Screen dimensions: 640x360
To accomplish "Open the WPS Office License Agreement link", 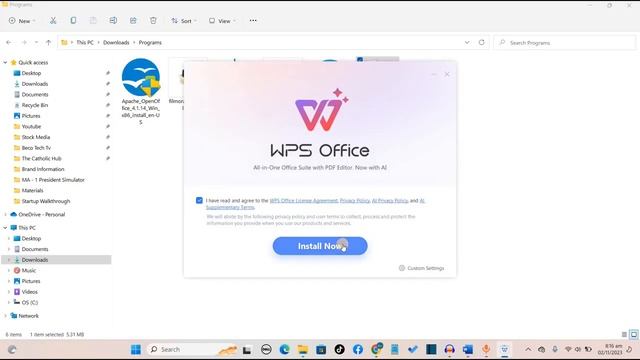I will [304, 200].
